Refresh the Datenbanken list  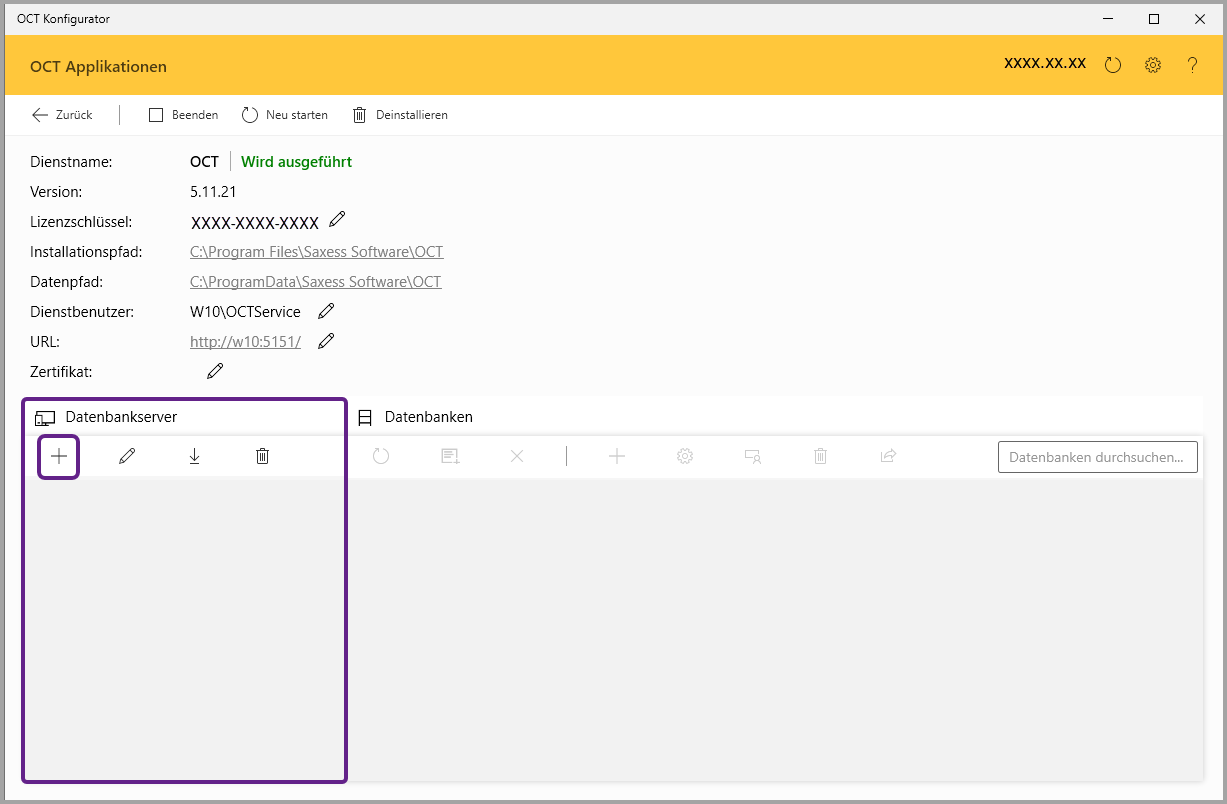tap(381, 457)
